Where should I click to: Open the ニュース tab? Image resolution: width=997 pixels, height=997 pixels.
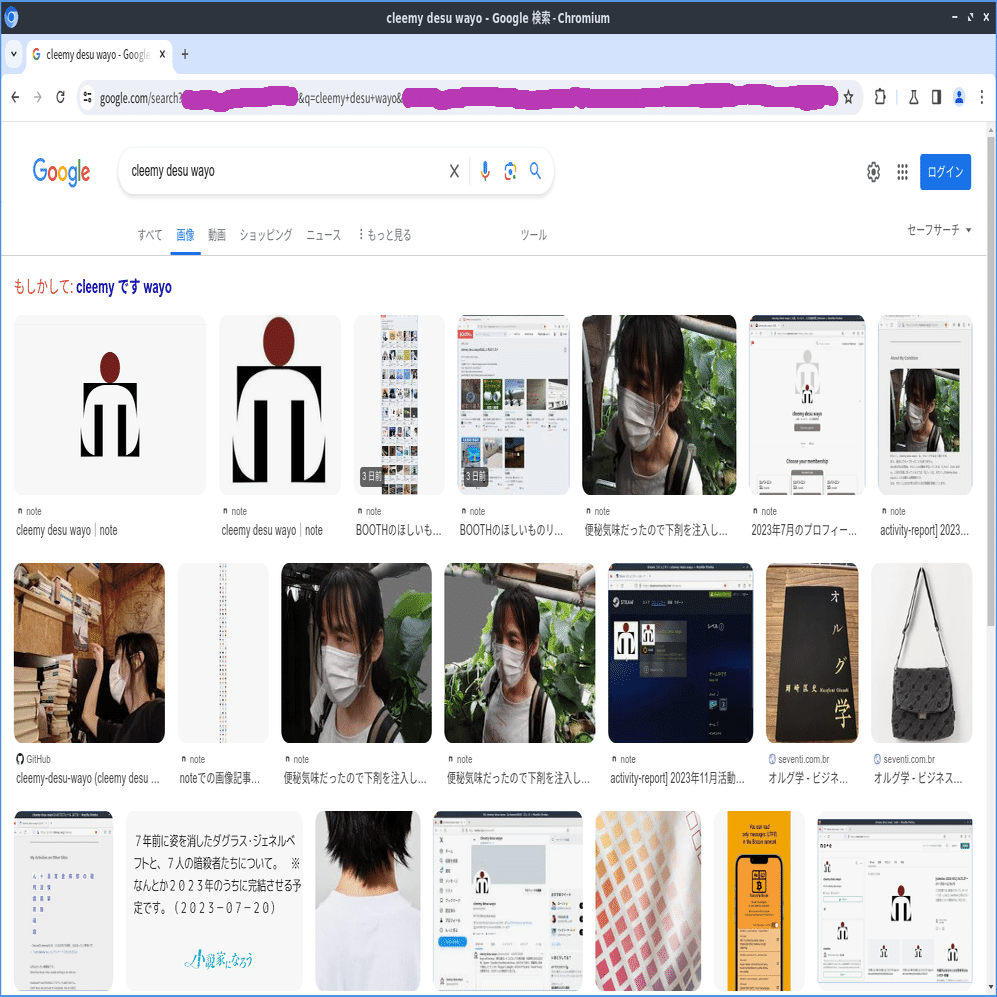[324, 235]
